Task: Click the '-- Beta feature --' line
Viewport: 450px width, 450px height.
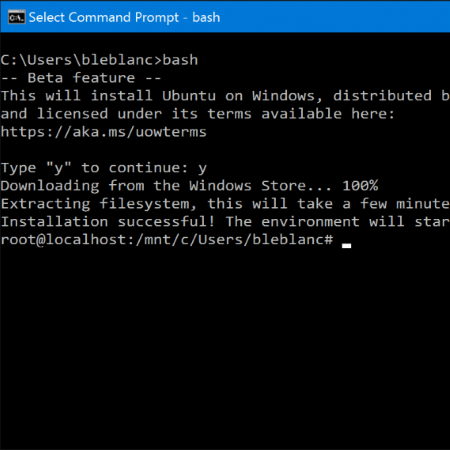Action: pyautogui.click(x=81, y=78)
